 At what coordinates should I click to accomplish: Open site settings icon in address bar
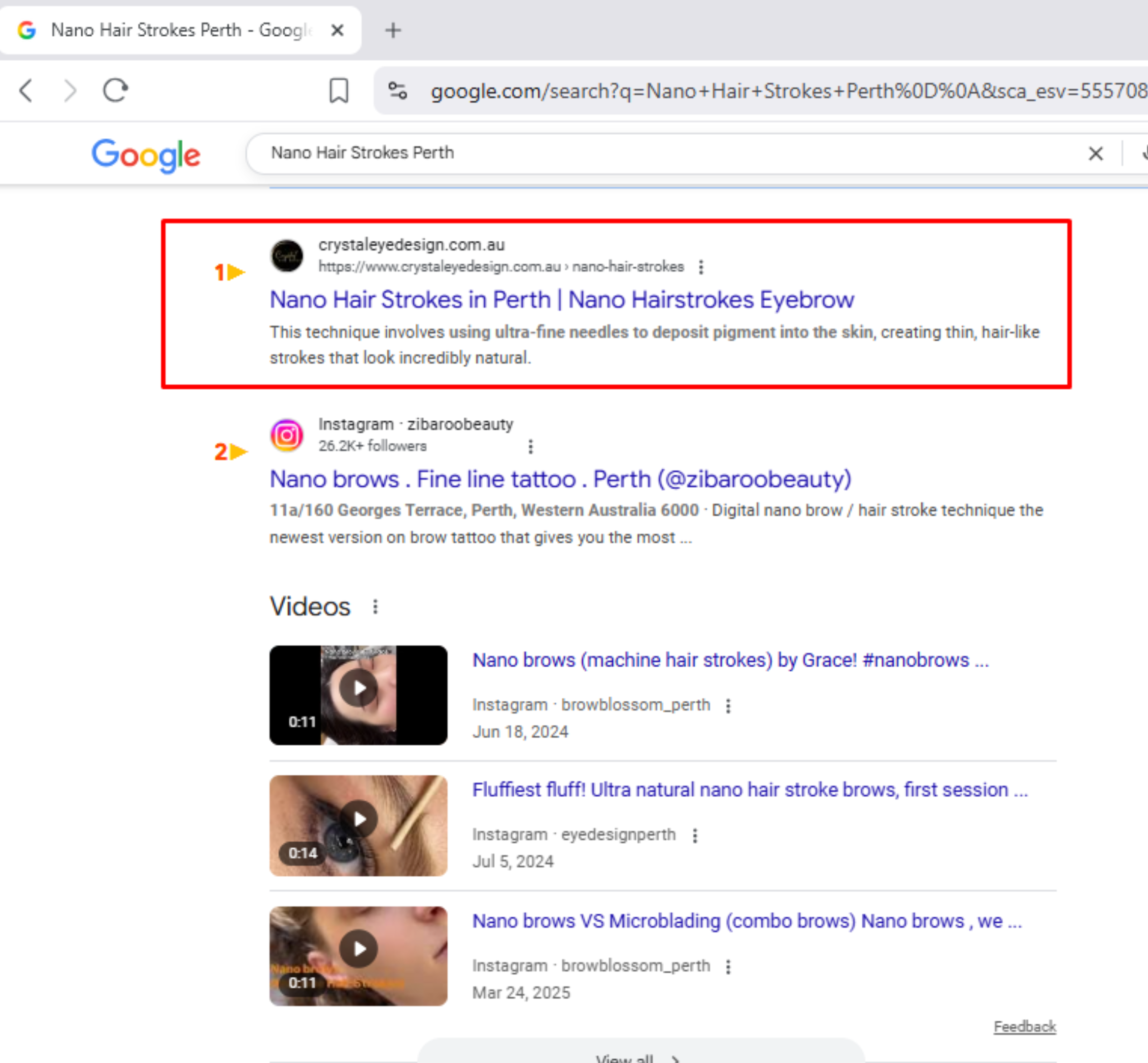tap(397, 91)
